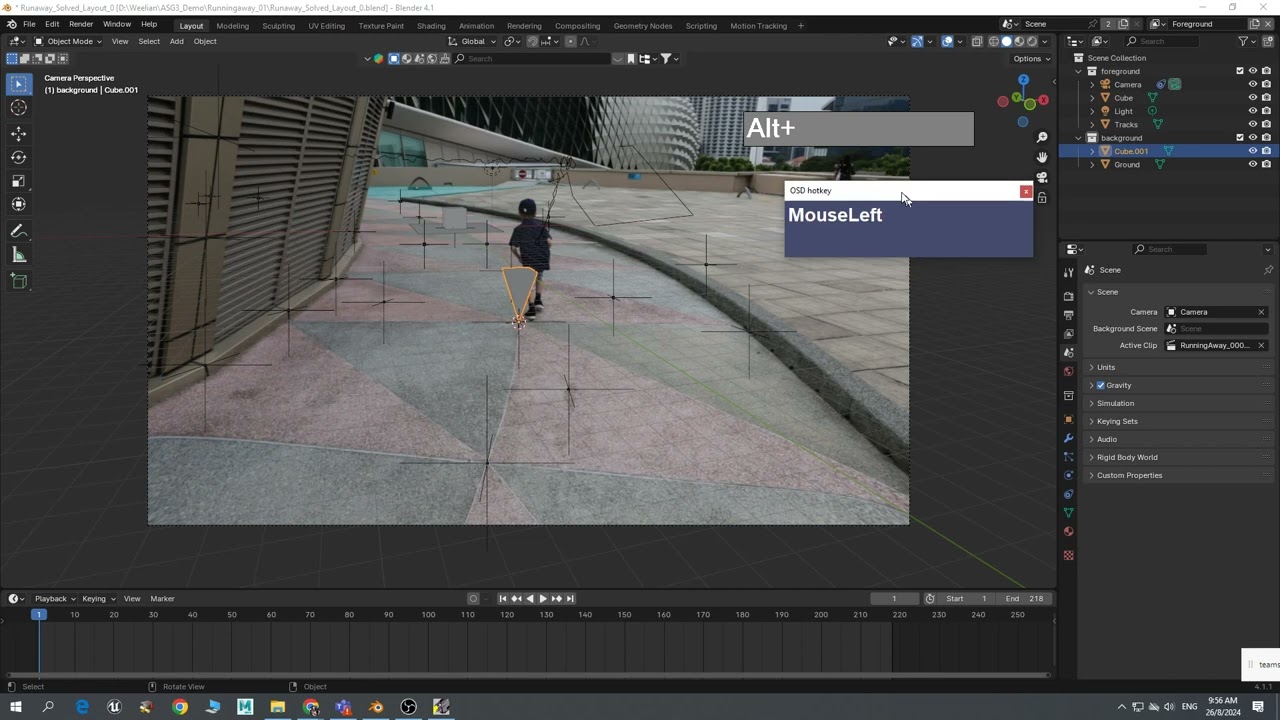The image size is (1280, 720).
Task: Toggle the Show Gizmo button in header
Action: point(917,41)
